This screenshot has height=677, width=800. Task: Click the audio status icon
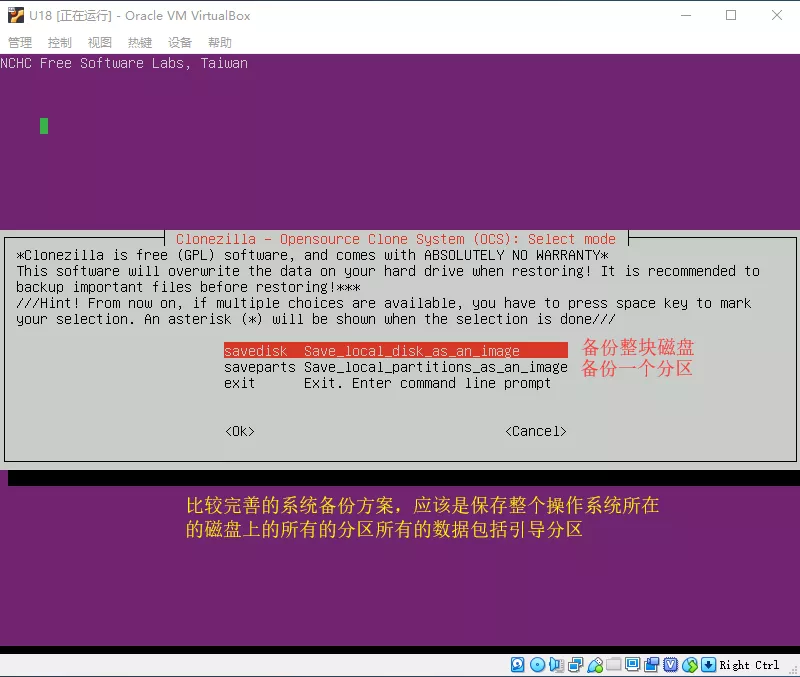(556, 665)
